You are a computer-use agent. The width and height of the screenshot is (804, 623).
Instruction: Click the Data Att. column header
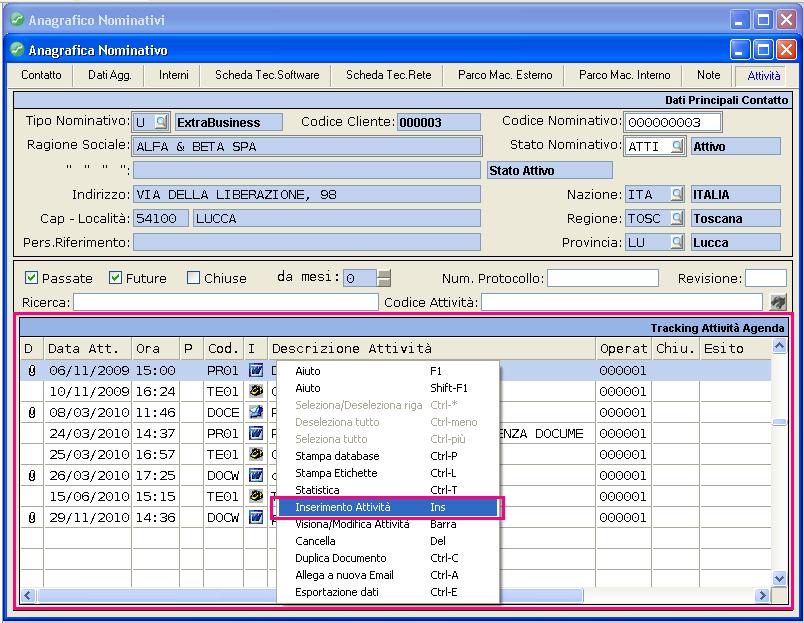[88, 349]
